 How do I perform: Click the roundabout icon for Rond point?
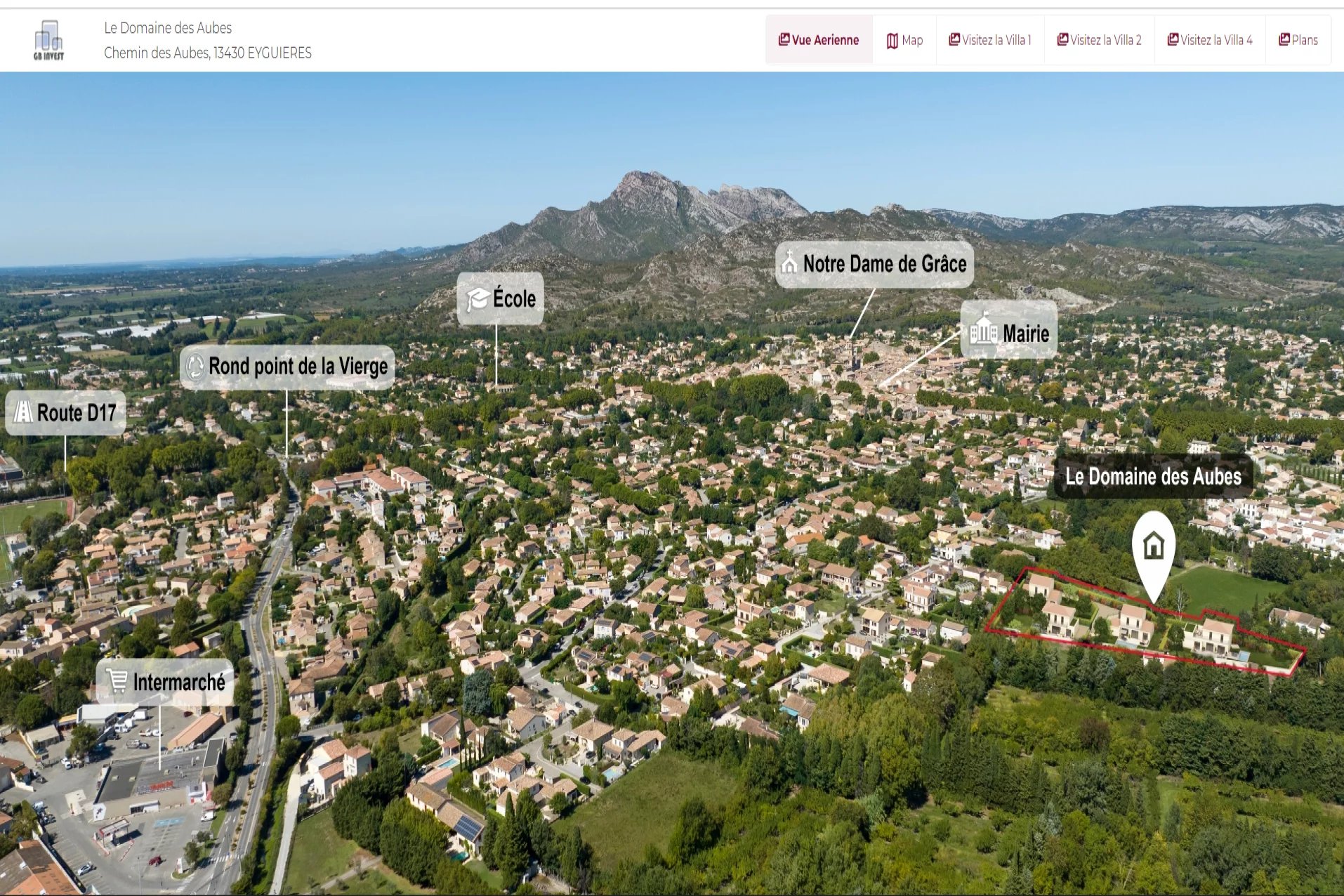[195, 367]
